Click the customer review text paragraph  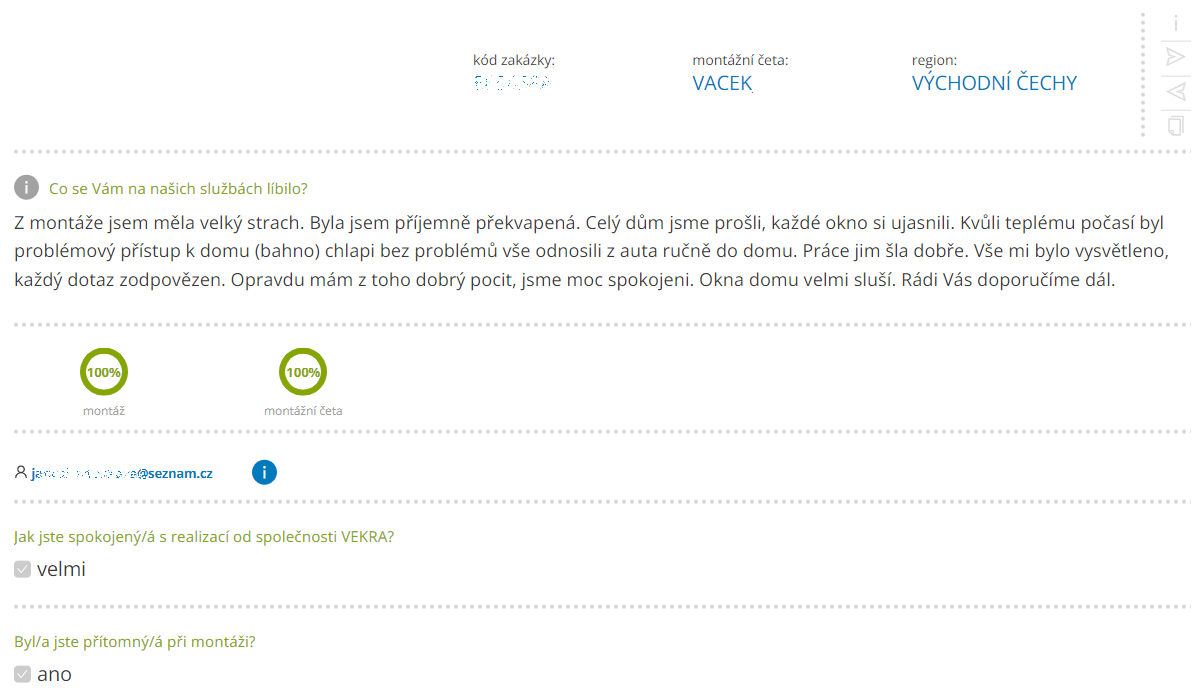(591, 251)
